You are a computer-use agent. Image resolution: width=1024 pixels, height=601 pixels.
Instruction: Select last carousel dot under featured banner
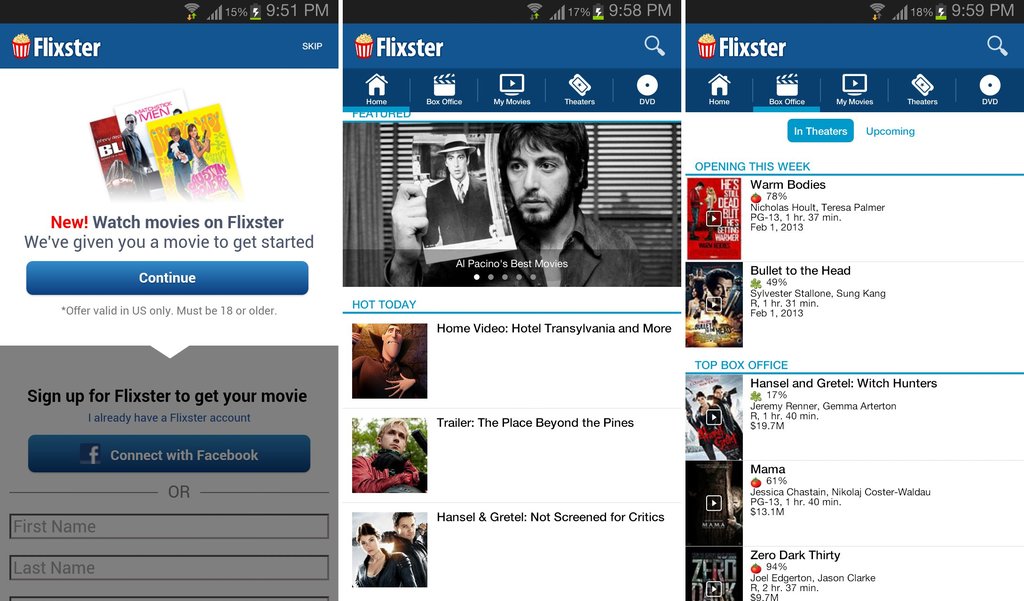click(x=534, y=277)
